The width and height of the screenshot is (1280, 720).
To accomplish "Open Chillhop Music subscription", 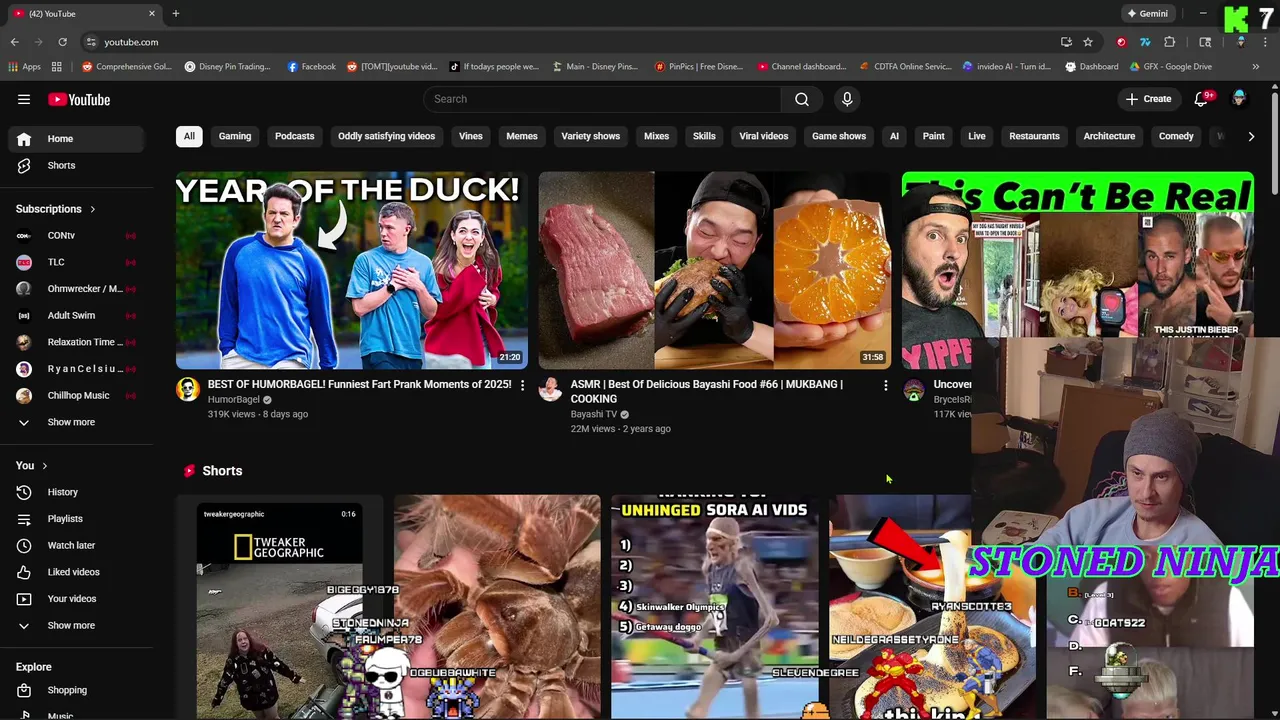I will pos(76,395).
